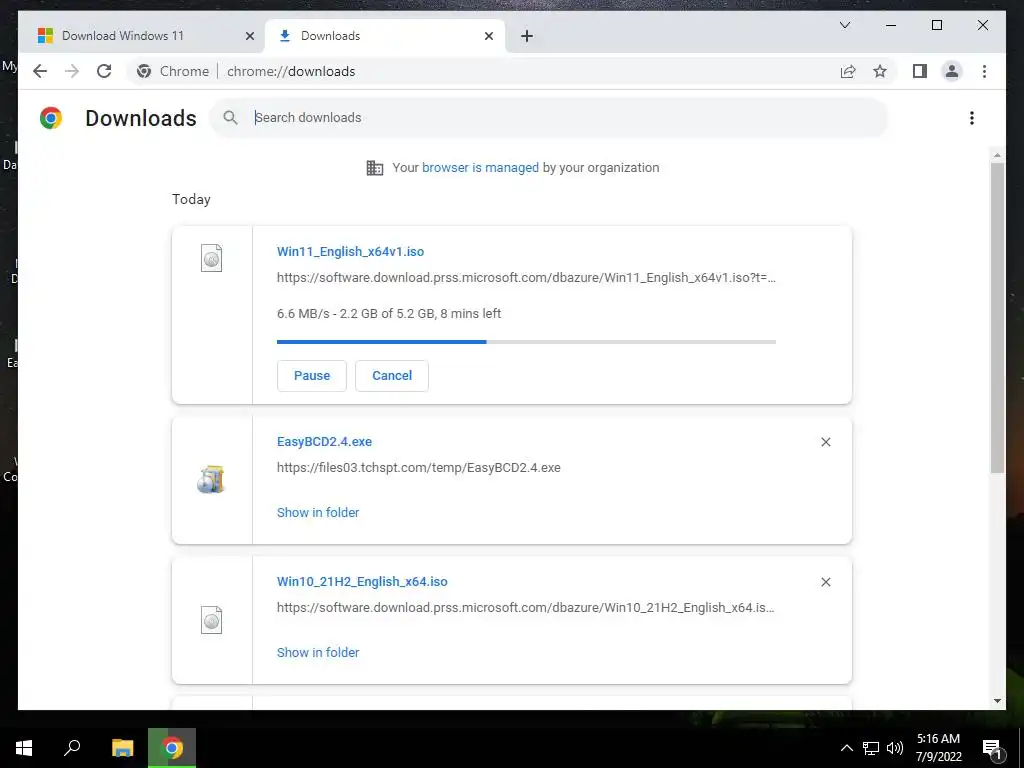Open the Win10_21H2_English_x64.iso file link

point(362,581)
